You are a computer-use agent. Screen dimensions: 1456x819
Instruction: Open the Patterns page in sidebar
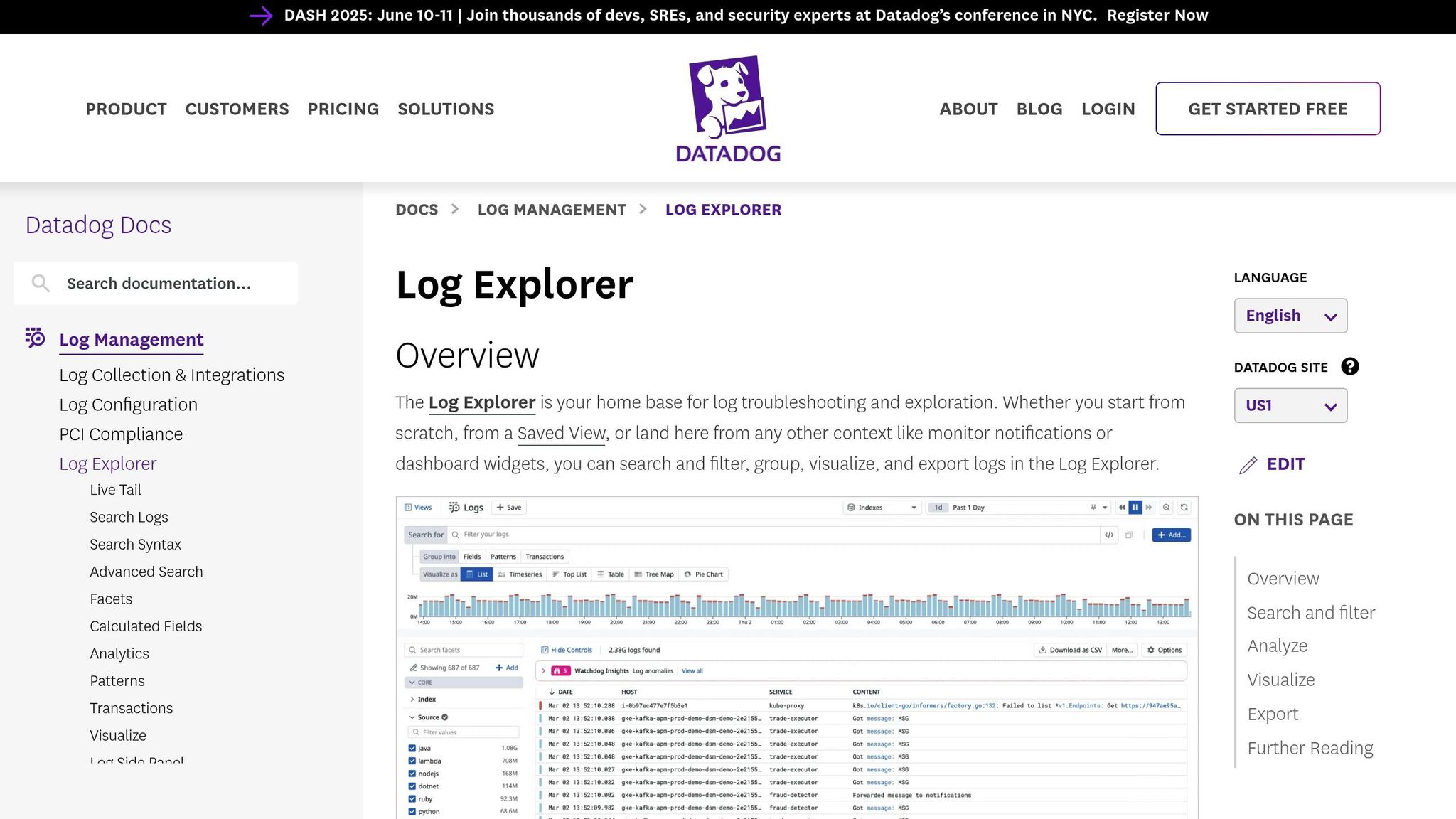tap(117, 681)
